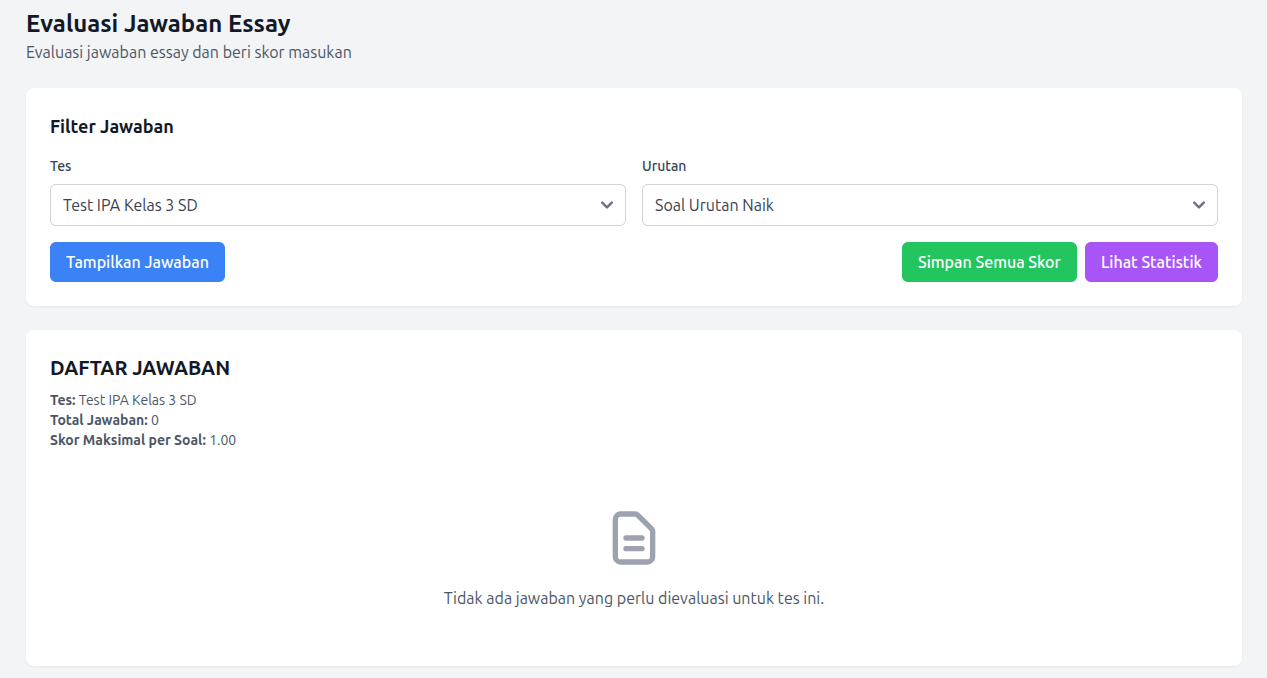
Task: Open the Tes dropdown showing Test IPA Kelas 3 SD
Action: click(x=337, y=205)
